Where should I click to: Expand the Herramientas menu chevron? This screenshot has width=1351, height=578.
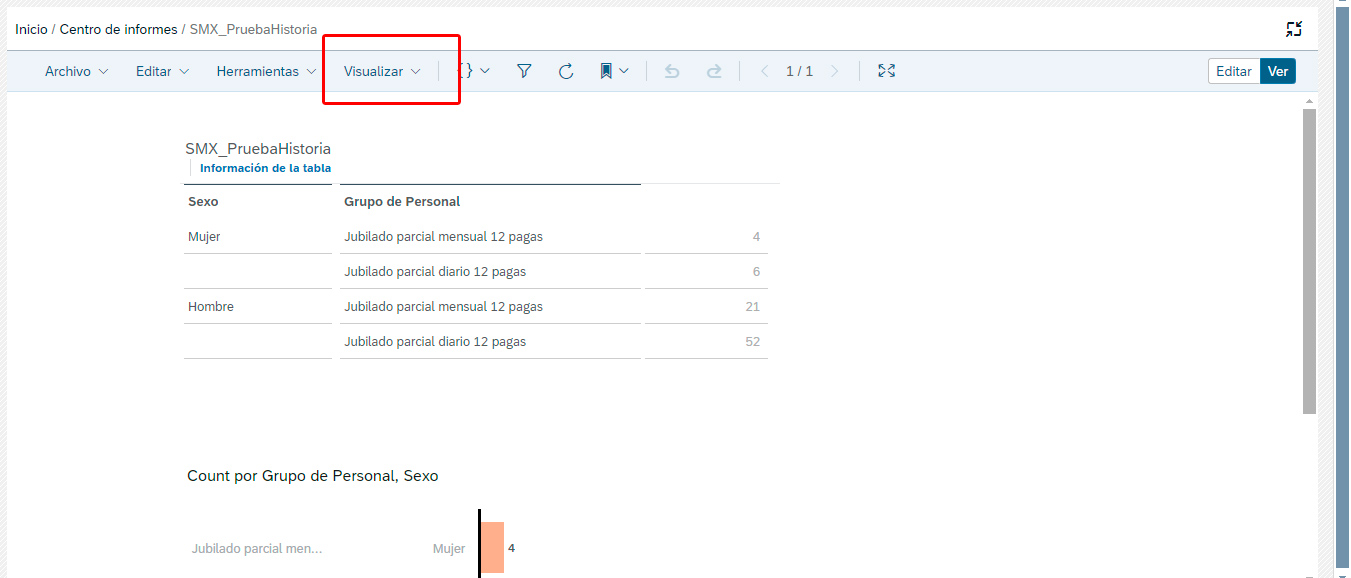312,71
